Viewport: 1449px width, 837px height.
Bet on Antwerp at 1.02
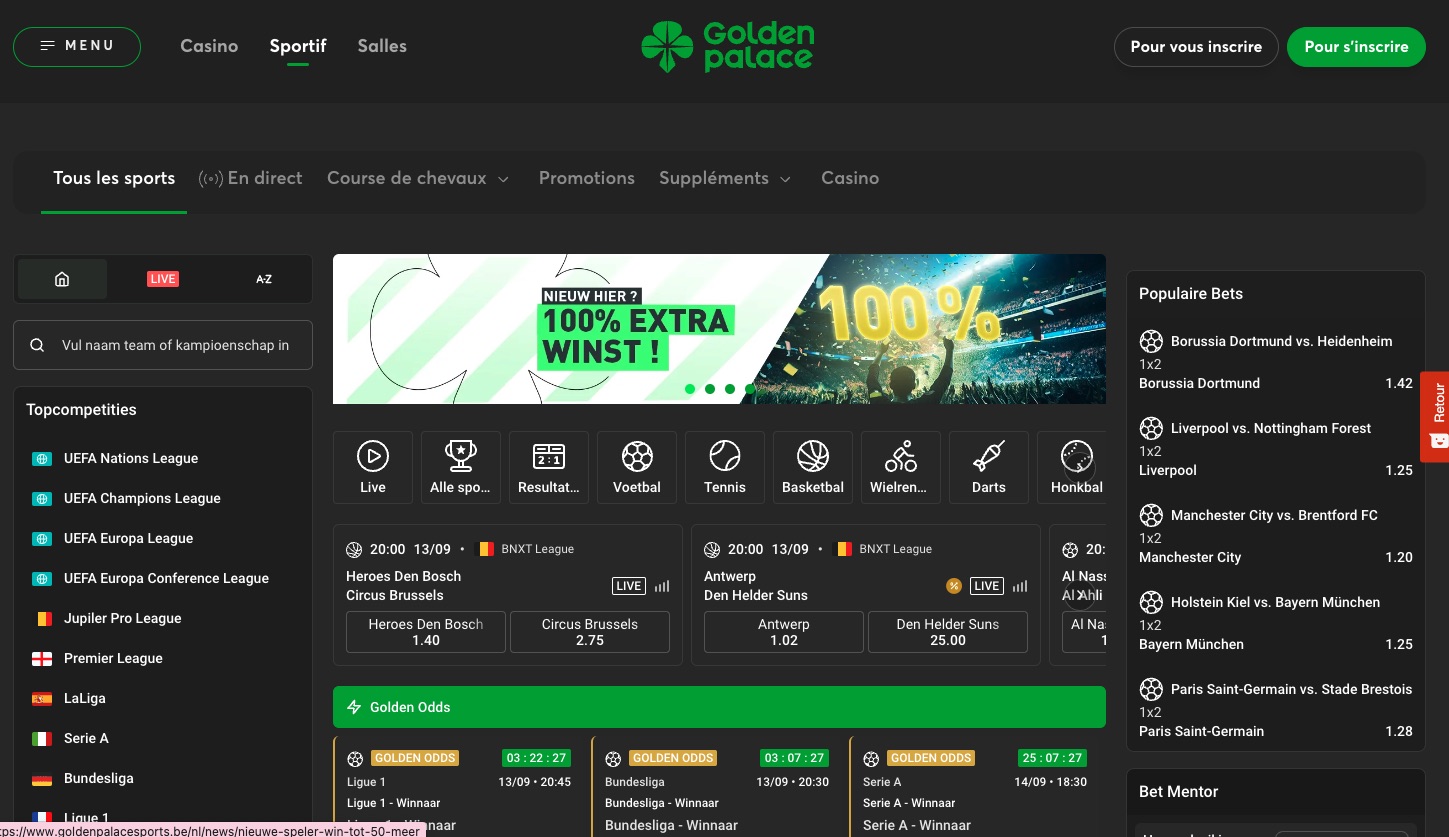pos(784,632)
